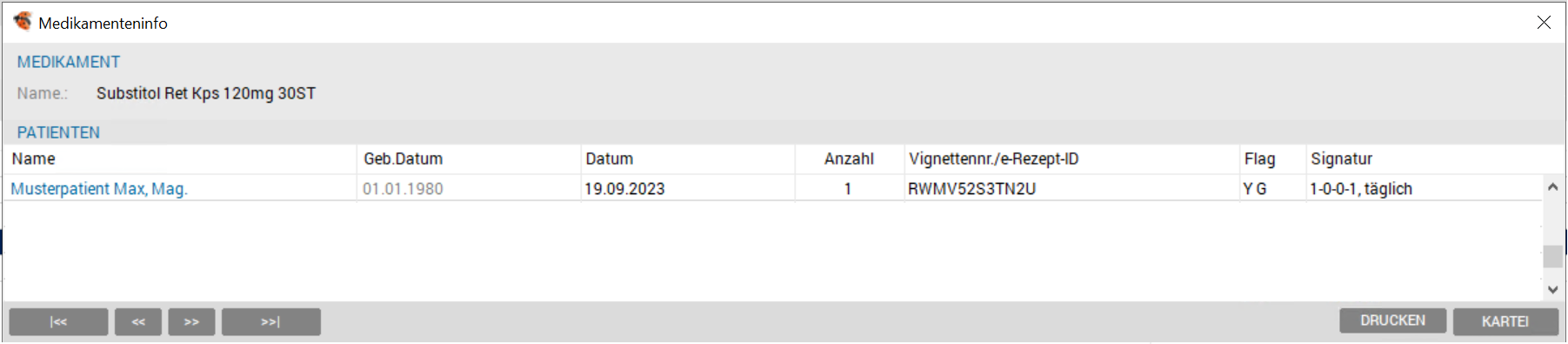Click the scroll down arrow in patient list

(1552, 289)
